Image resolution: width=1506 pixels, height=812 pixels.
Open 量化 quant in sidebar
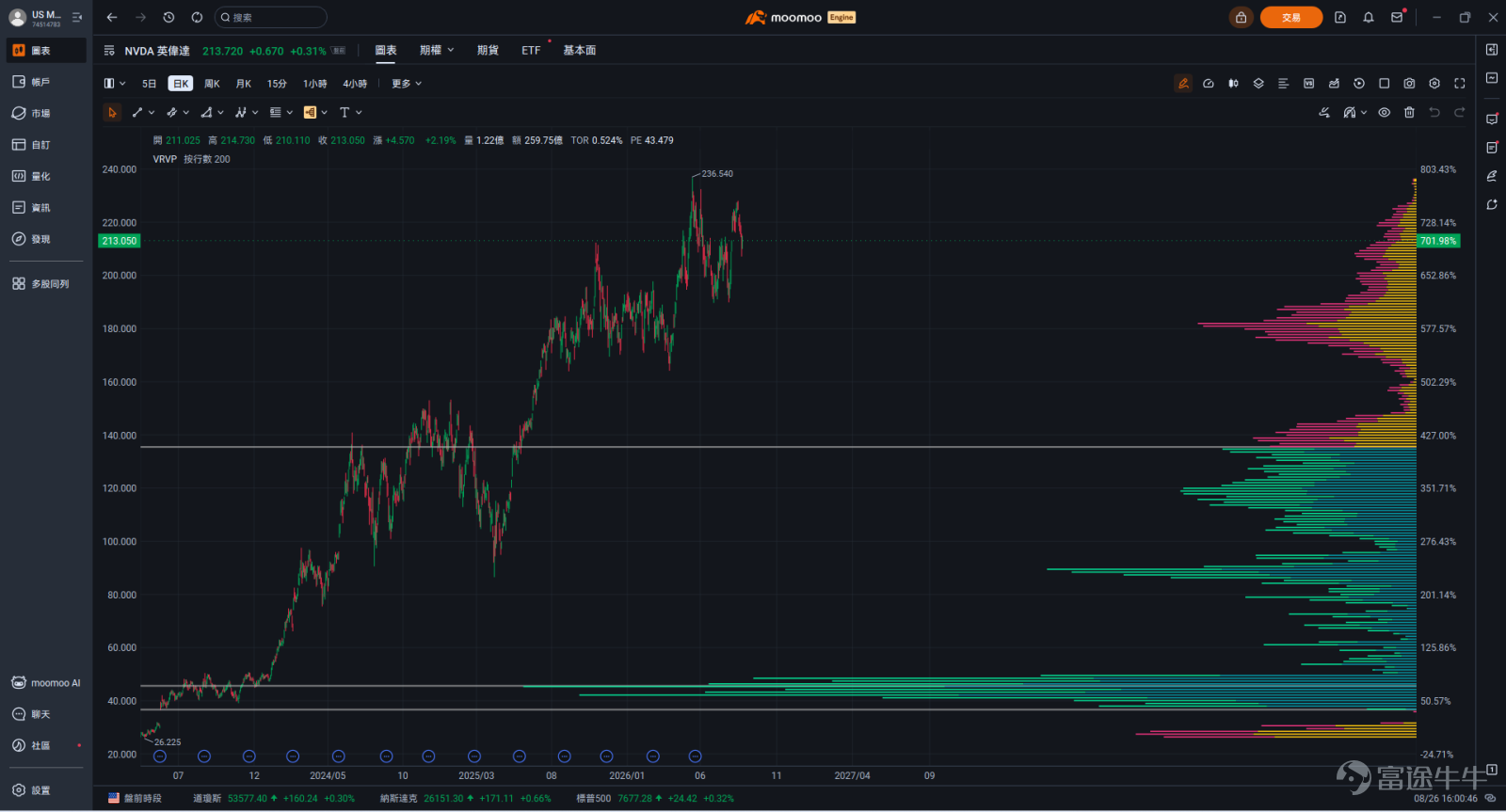pyautogui.click(x=45, y=176)
